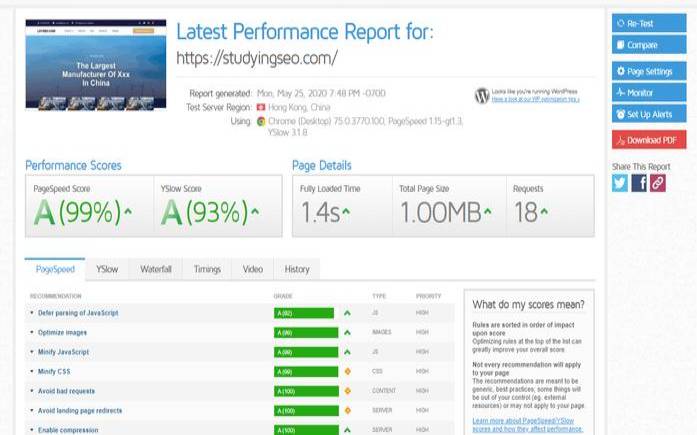Viewport: 697px width, 435px height.
Task: Expand the Defer parsing of JavaScript recommendation
Action: (79, 313)
